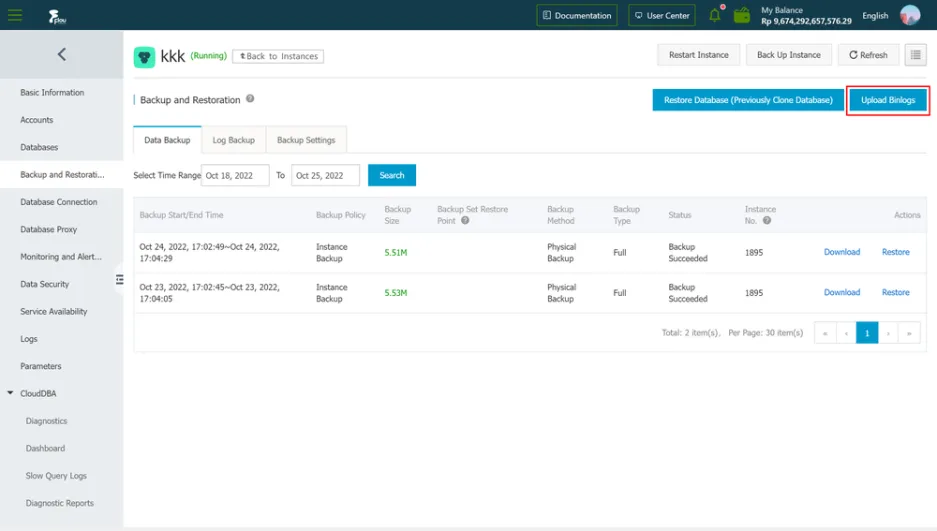Open Service Availability in sidebar

[54, 311]
